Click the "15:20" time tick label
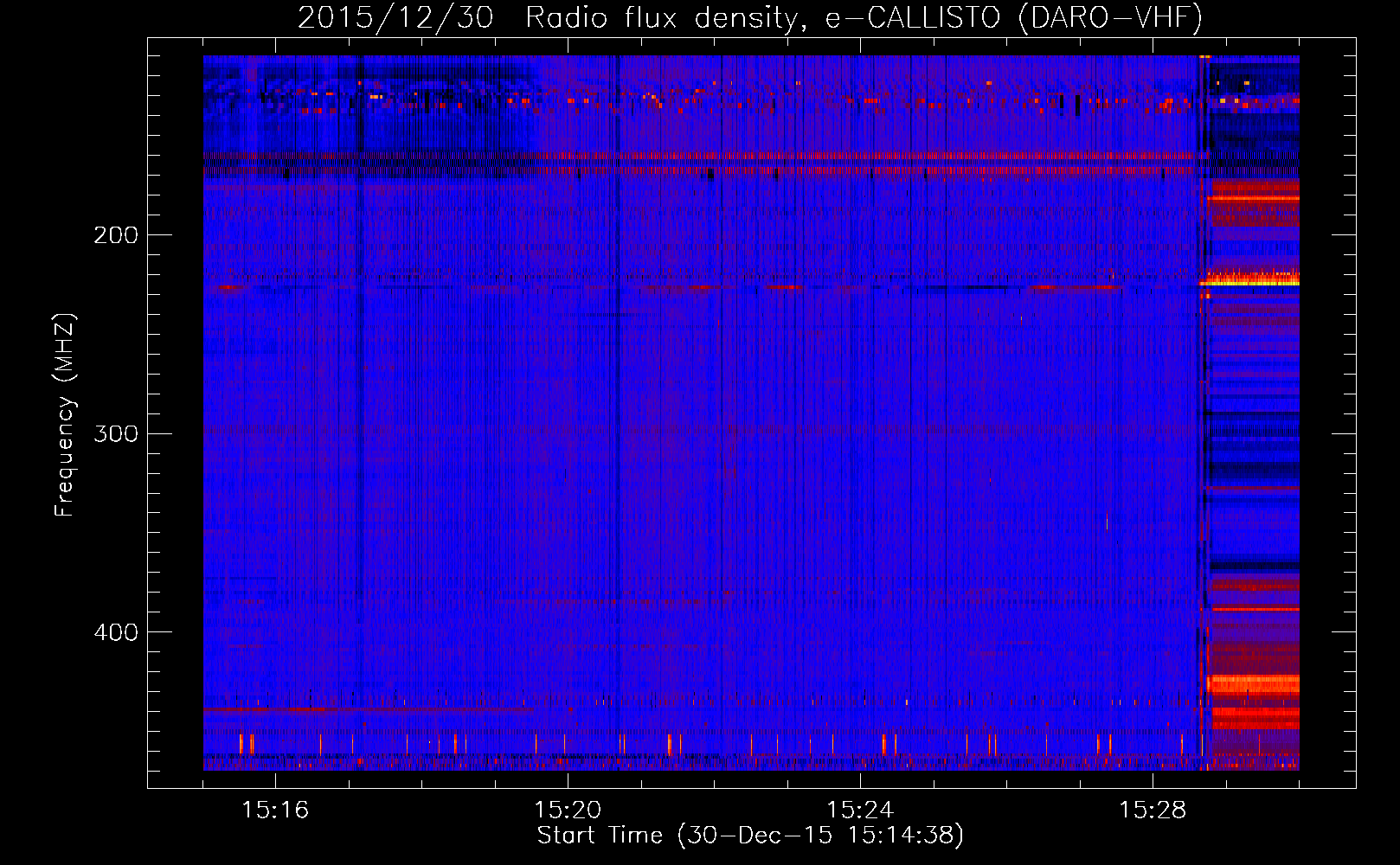1400x865 pixels. (x=568, y=810)
